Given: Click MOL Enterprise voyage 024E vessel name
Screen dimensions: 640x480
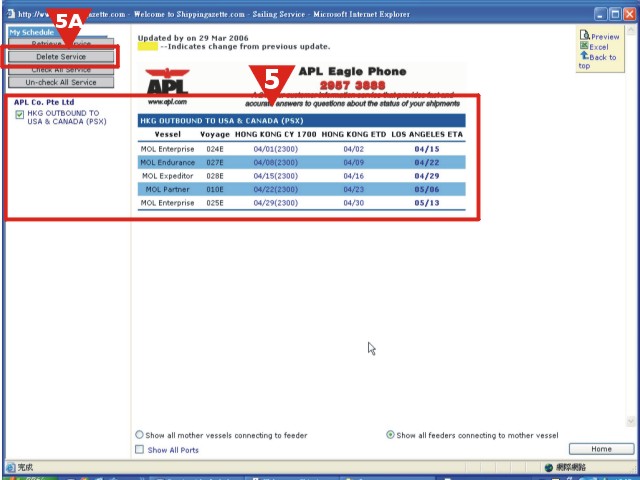Looking at the screenshot, I should click(167, 149).
